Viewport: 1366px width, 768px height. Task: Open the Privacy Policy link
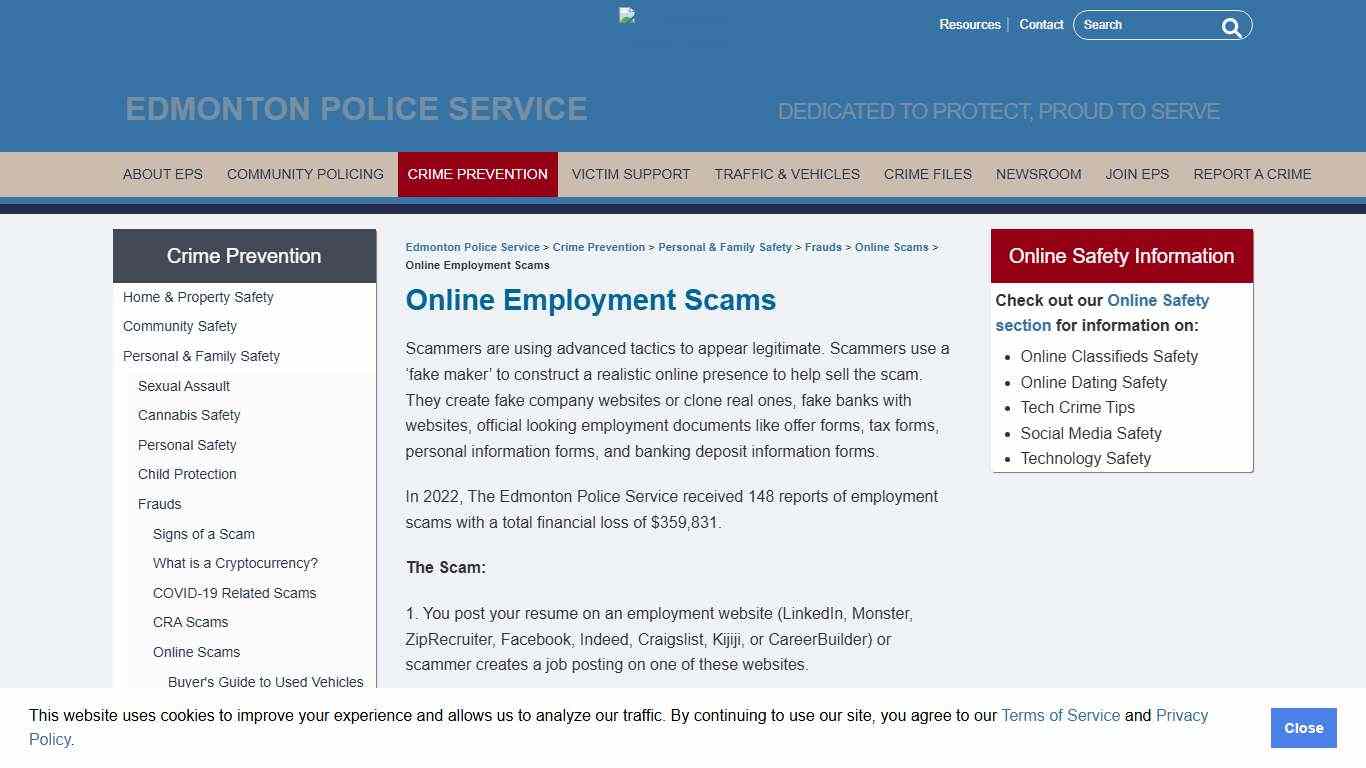[x=1181, y=715]
